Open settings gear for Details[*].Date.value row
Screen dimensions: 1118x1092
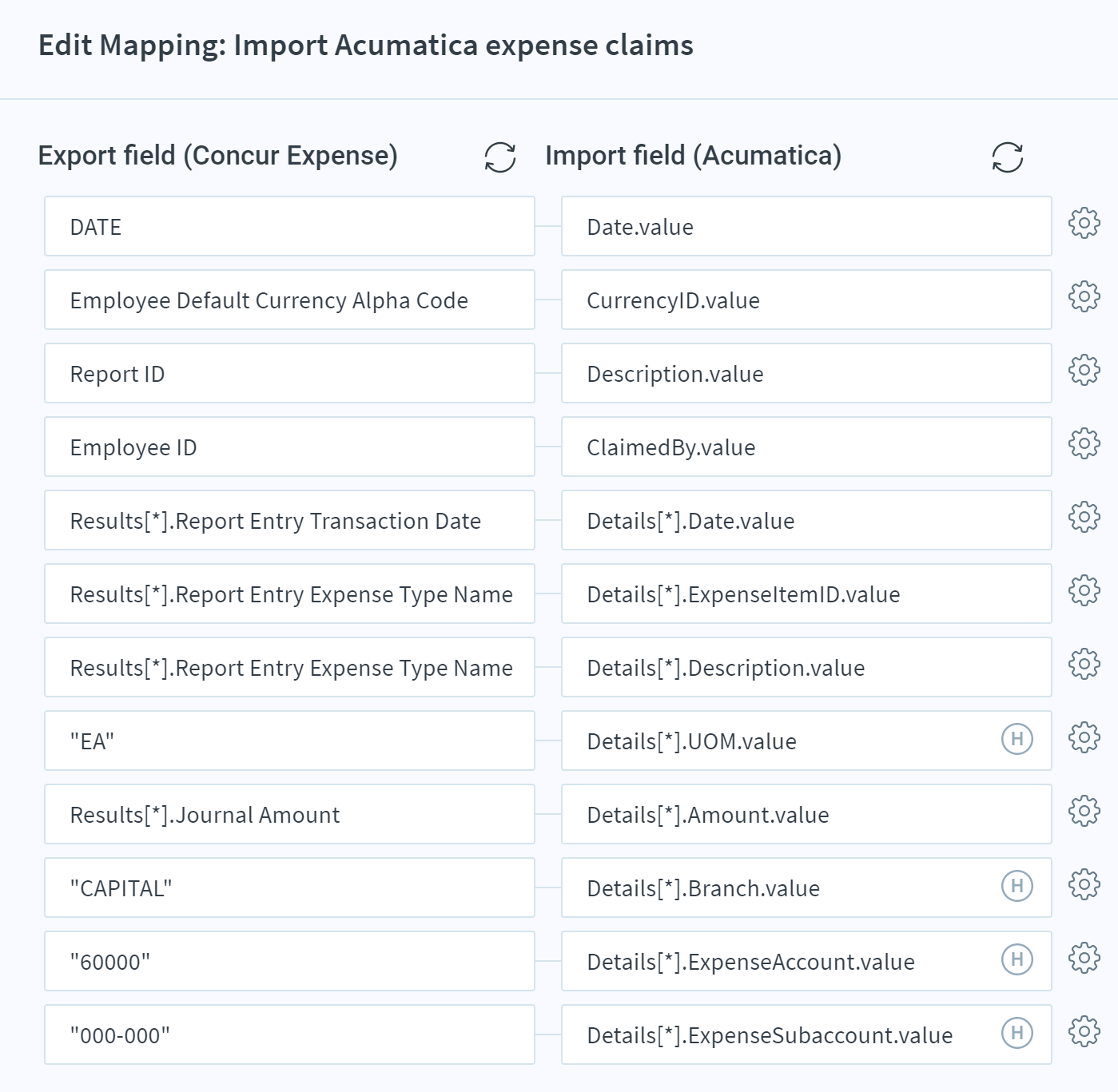coord(1084,517)
